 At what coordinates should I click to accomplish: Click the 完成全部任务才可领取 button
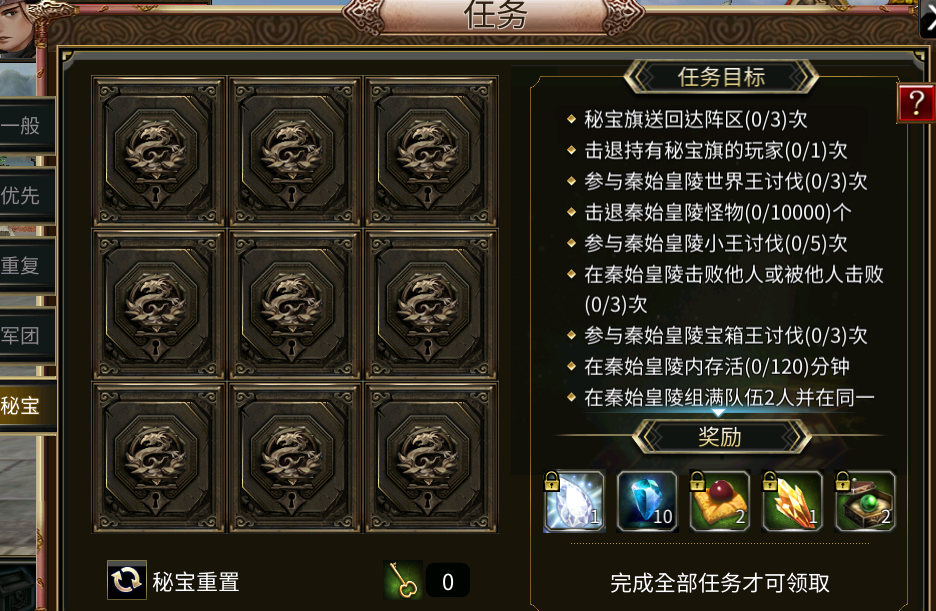[x=720, y=583]
